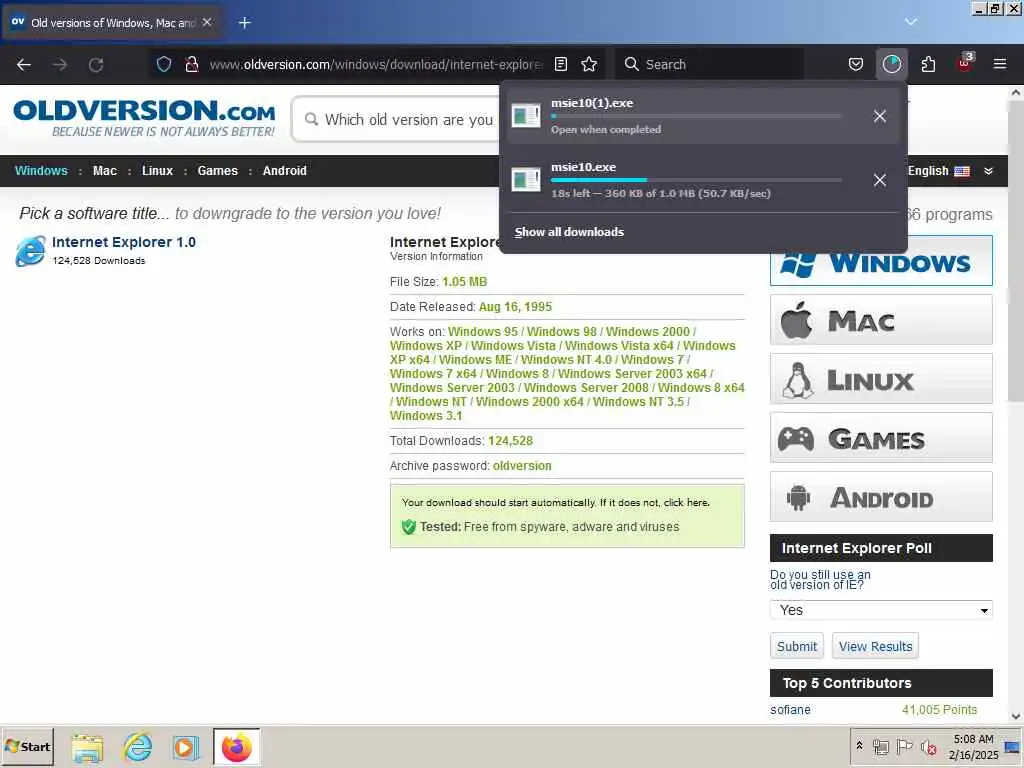Open a new tab with plus icon
1024x768 pixels.
click(245, 23)
